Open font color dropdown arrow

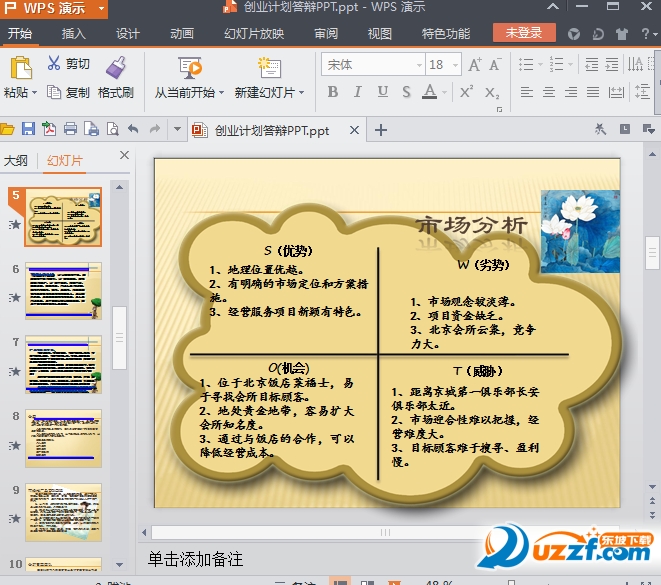point(444,92)
